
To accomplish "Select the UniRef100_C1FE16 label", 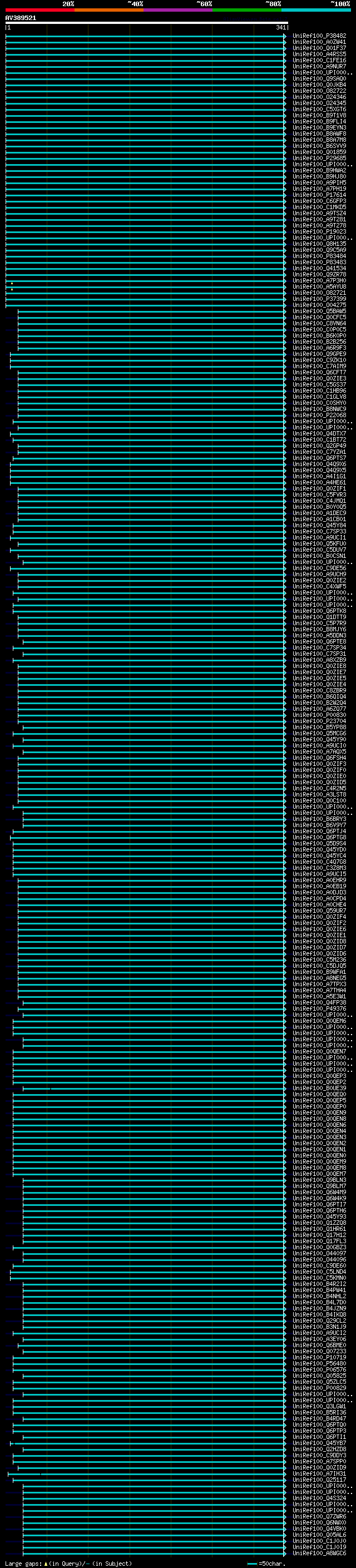I will pos(319,60).
